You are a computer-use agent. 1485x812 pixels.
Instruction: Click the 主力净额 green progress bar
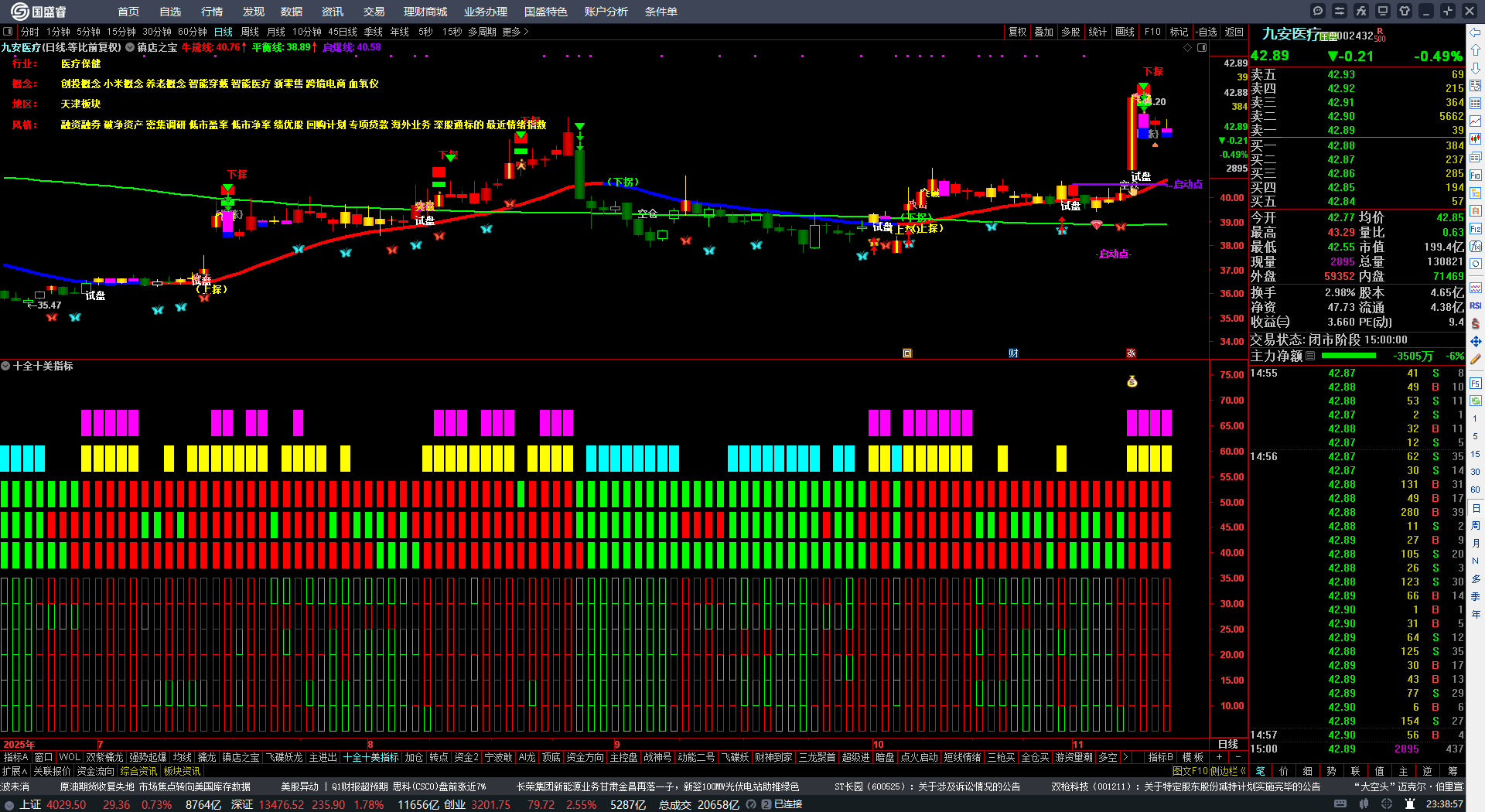coord(1349,356)
